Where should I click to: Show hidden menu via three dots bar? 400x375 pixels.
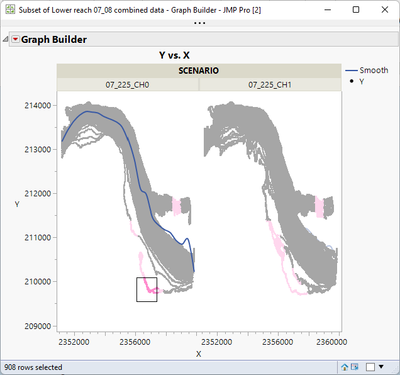point(200,23)
